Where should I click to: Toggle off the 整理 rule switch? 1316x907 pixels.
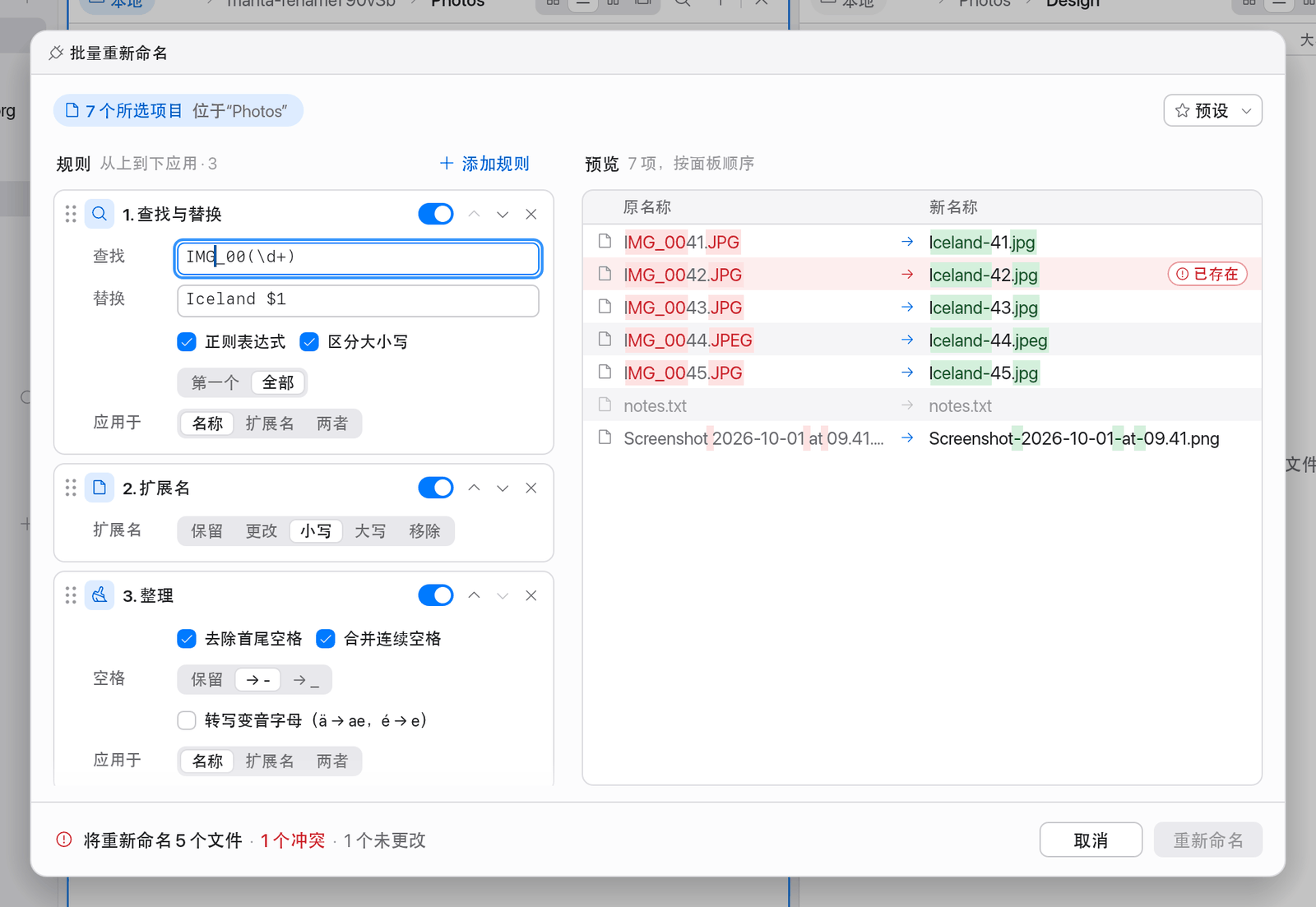point(436,595)
